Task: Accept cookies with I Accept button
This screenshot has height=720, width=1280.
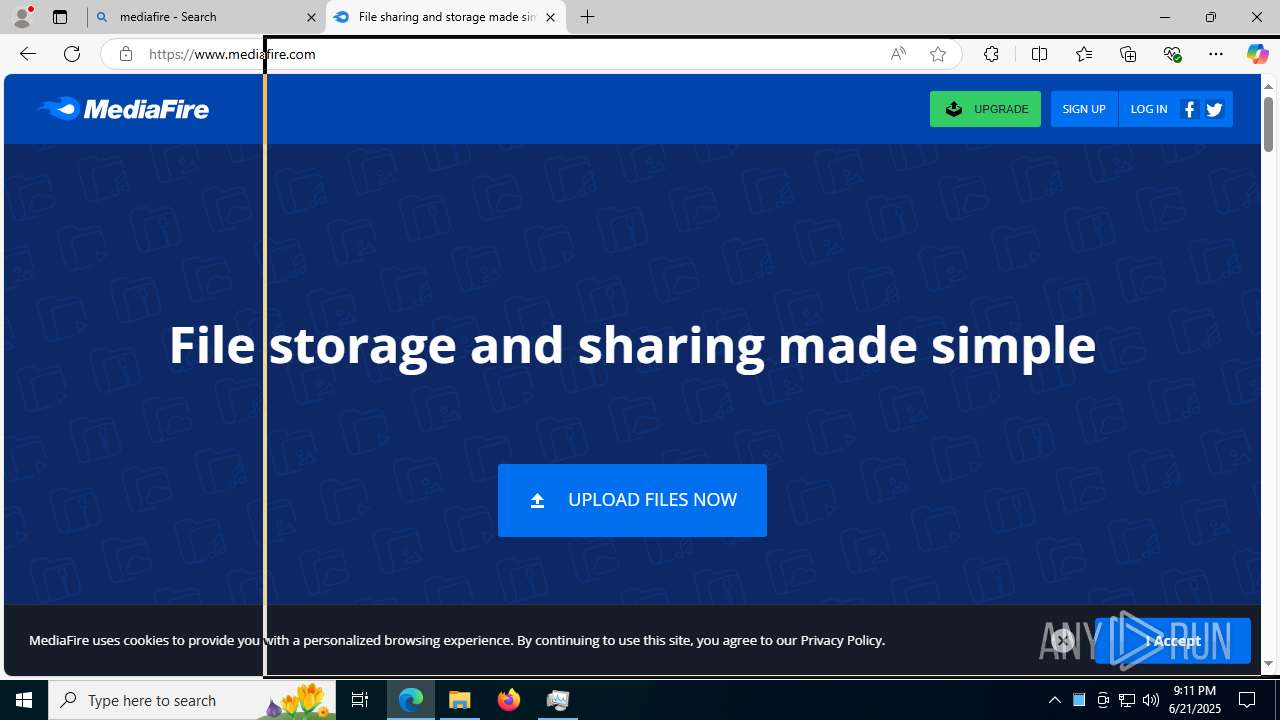Action: [1173, 641]
